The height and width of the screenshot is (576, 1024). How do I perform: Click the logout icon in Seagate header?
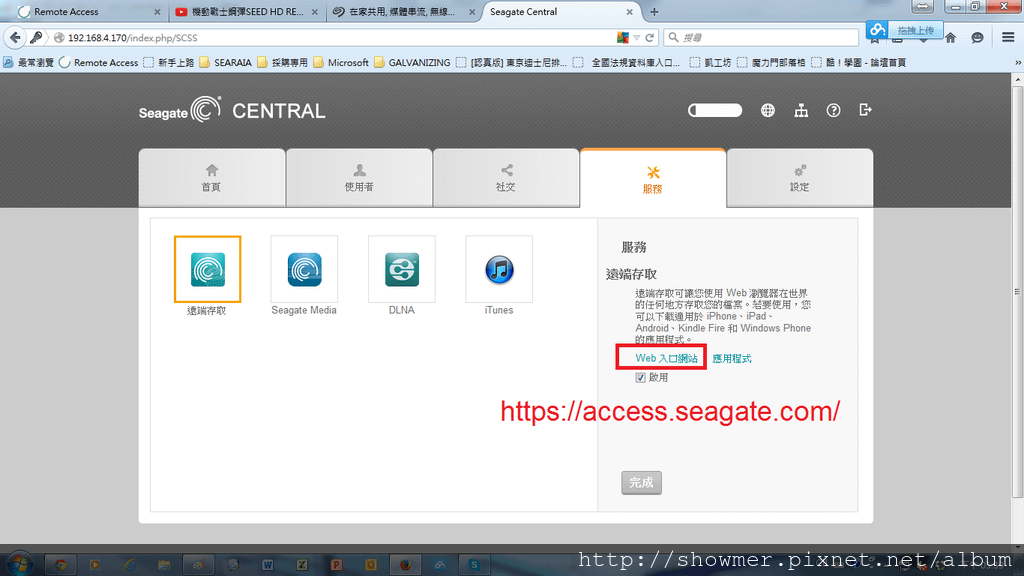click(x=865, y=110)
